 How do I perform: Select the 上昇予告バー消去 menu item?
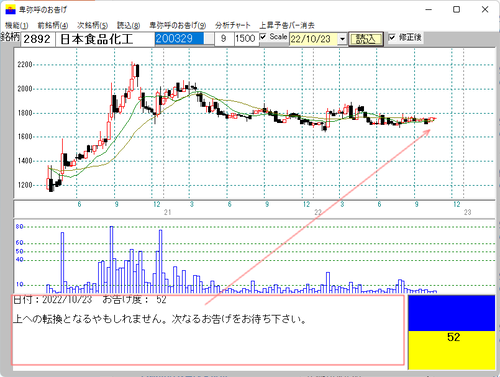click(287, 25)
